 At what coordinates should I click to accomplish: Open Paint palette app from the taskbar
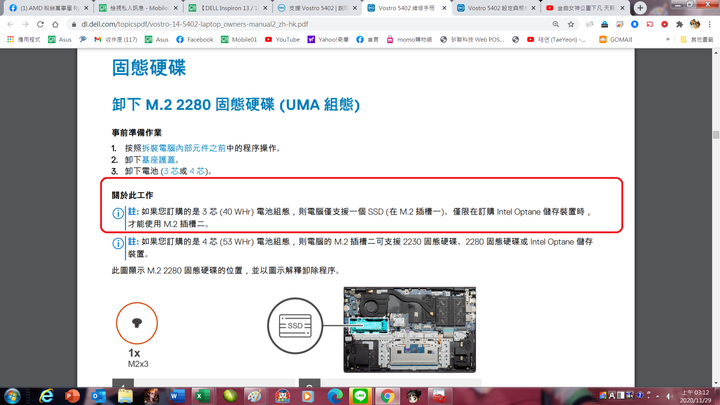coord(255,396)
